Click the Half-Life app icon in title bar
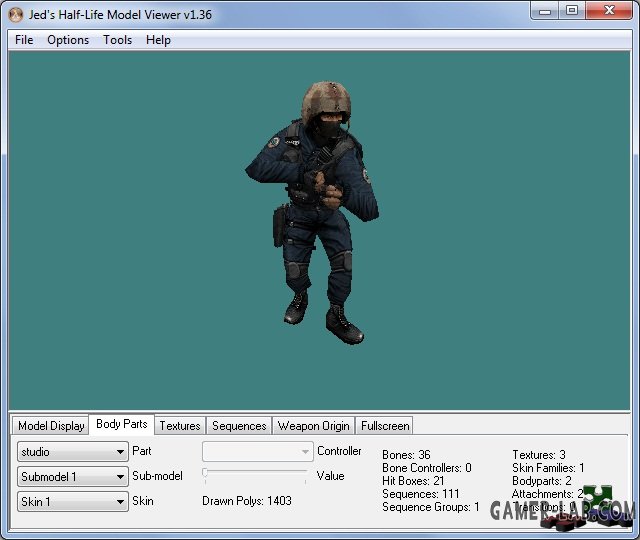 click(16, 15)
